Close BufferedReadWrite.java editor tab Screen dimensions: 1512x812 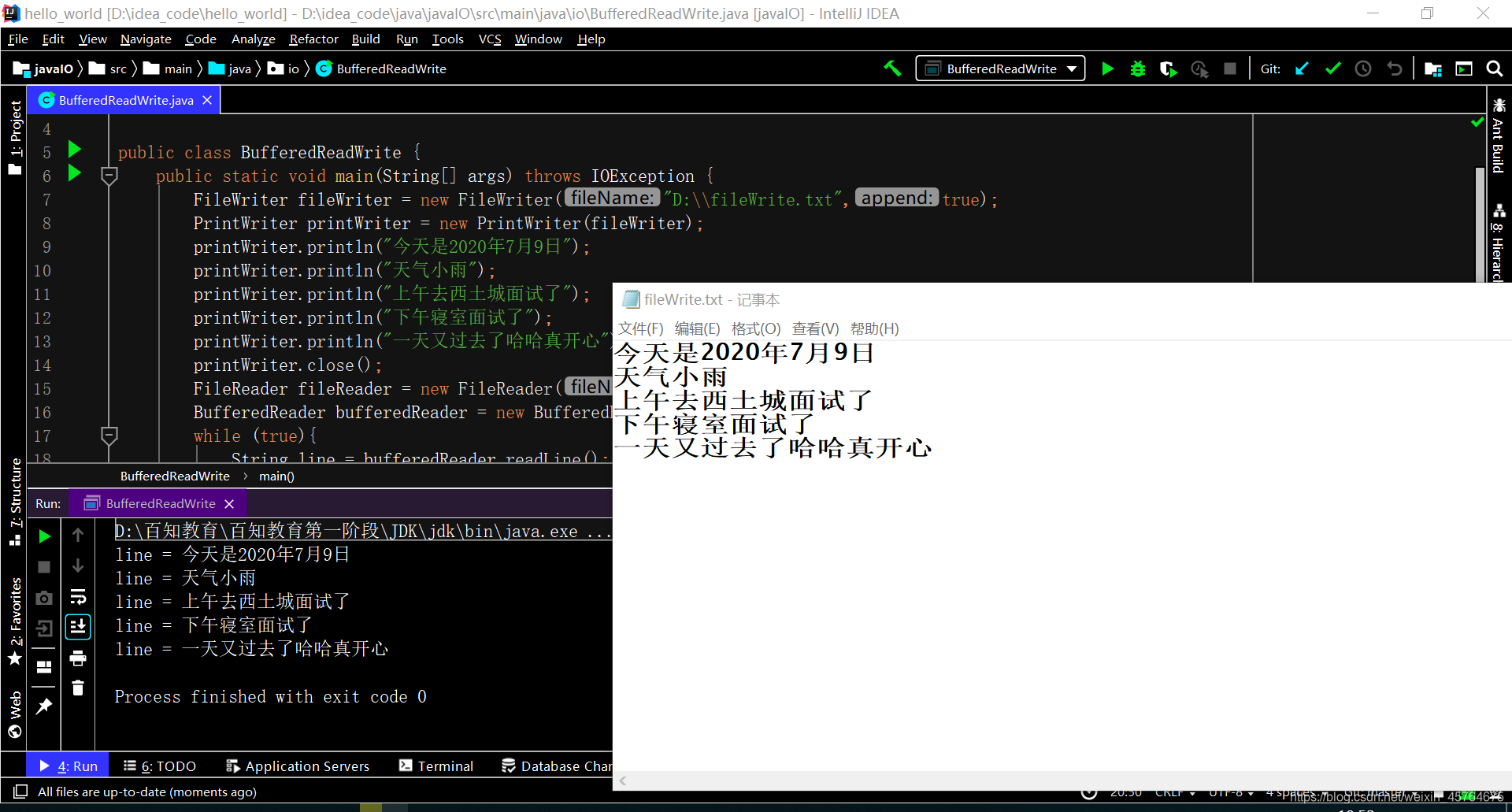207,100
